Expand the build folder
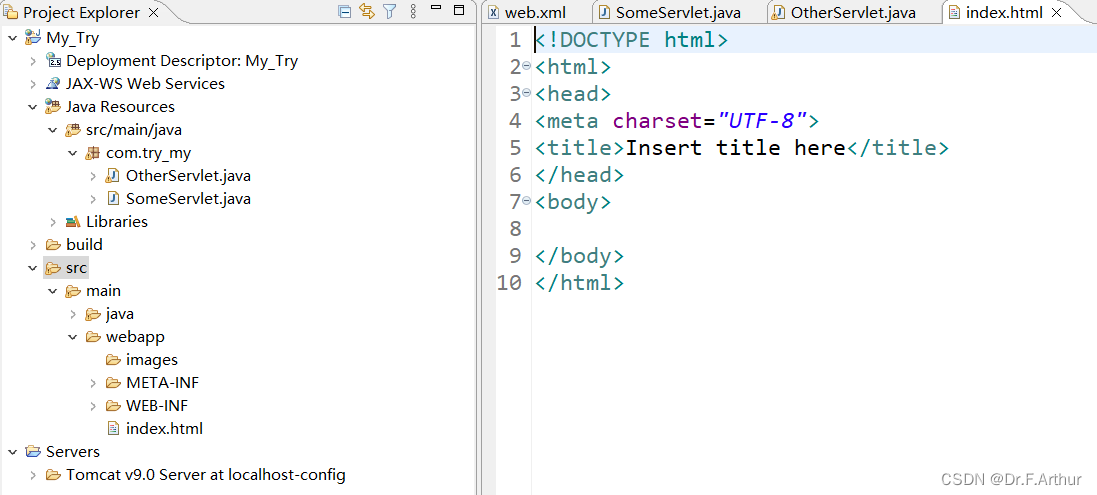The width and height of the screenshot is (1097, 495). pos(32,245)
